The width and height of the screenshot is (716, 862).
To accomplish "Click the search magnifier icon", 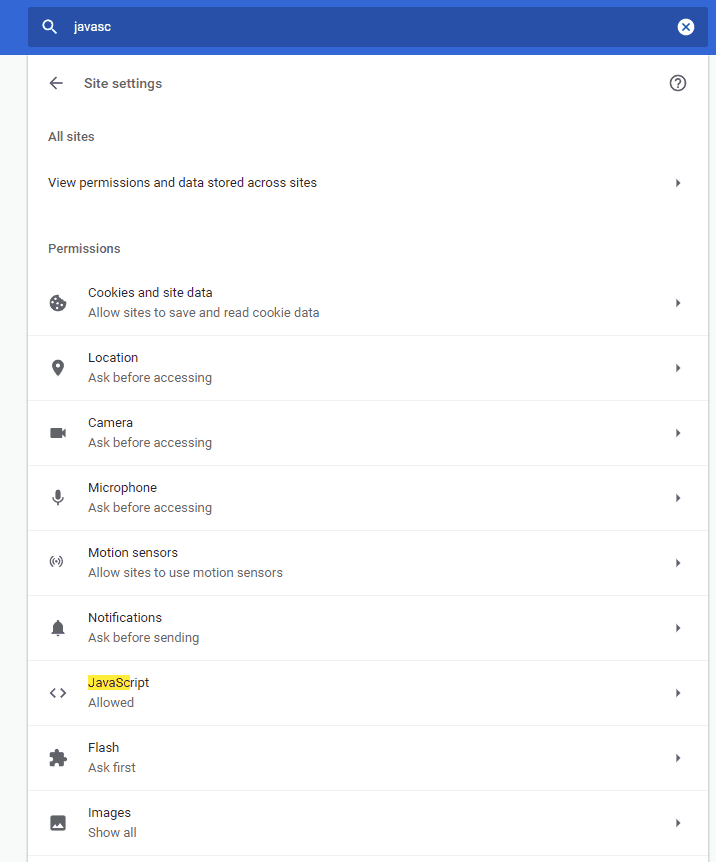I will coord(49,27).
